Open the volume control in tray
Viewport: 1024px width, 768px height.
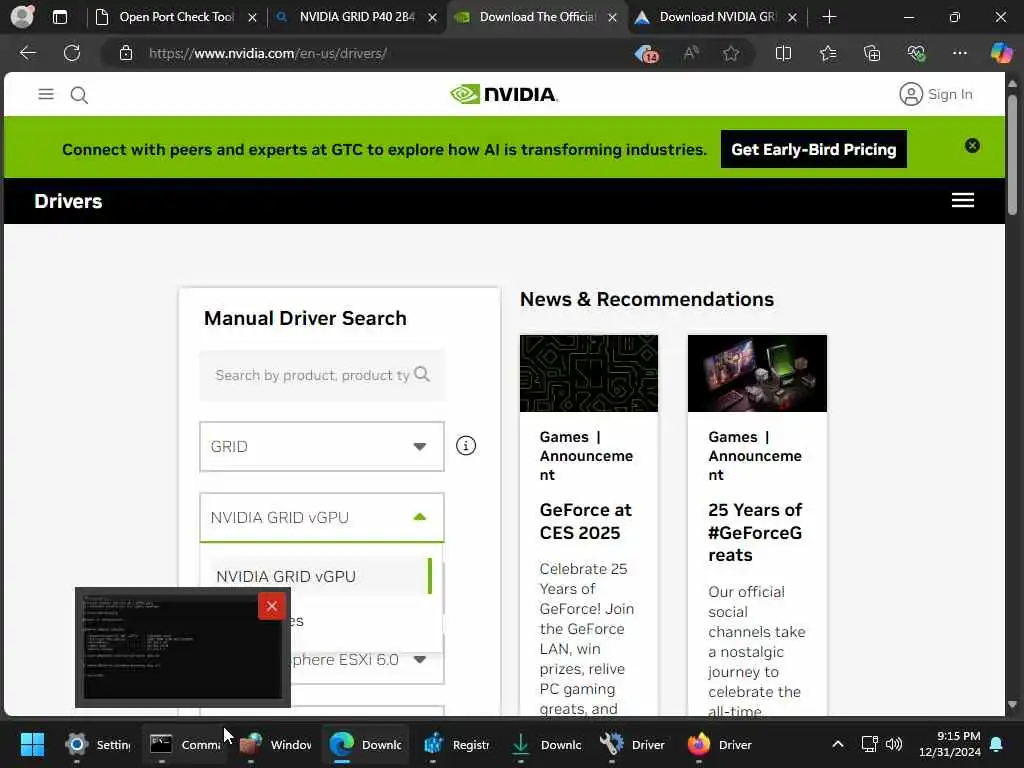click(894, 744)
